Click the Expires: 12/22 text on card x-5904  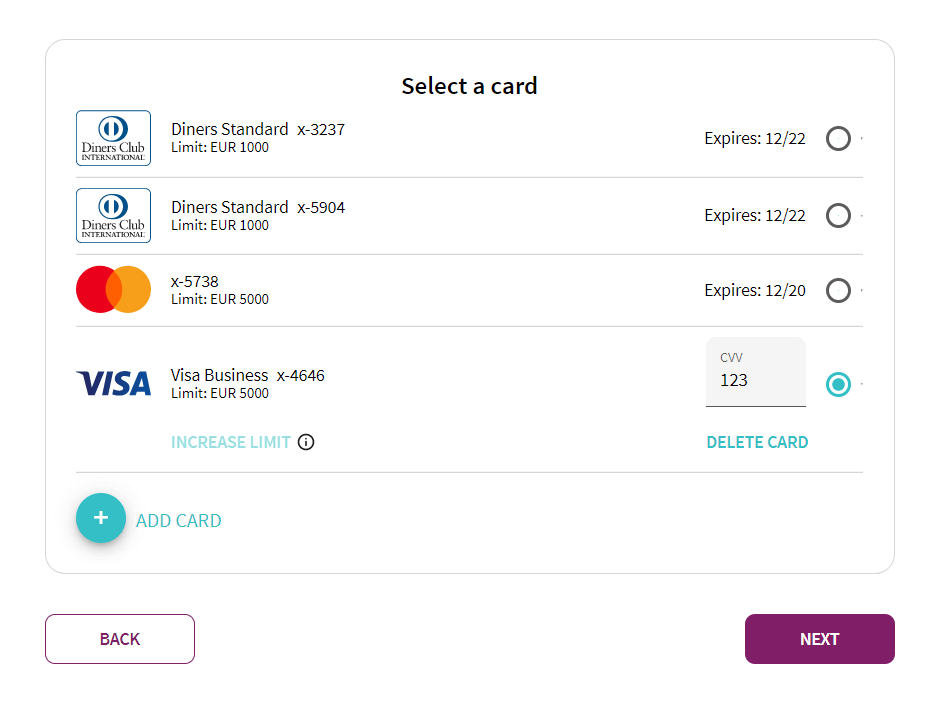(x=755, y=215)
